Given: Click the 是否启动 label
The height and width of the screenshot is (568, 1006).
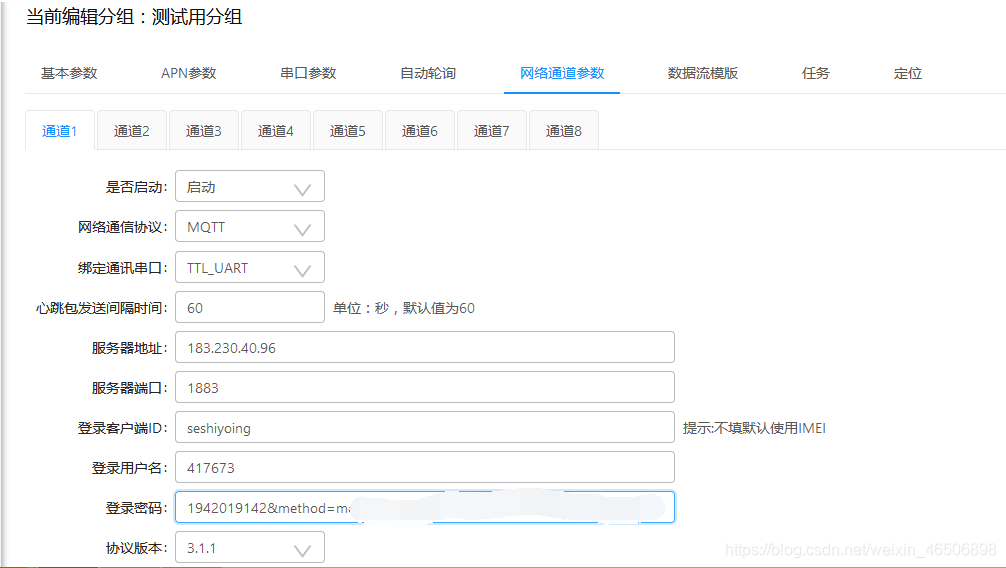Looking at the screenshot, I should (136, 187).
